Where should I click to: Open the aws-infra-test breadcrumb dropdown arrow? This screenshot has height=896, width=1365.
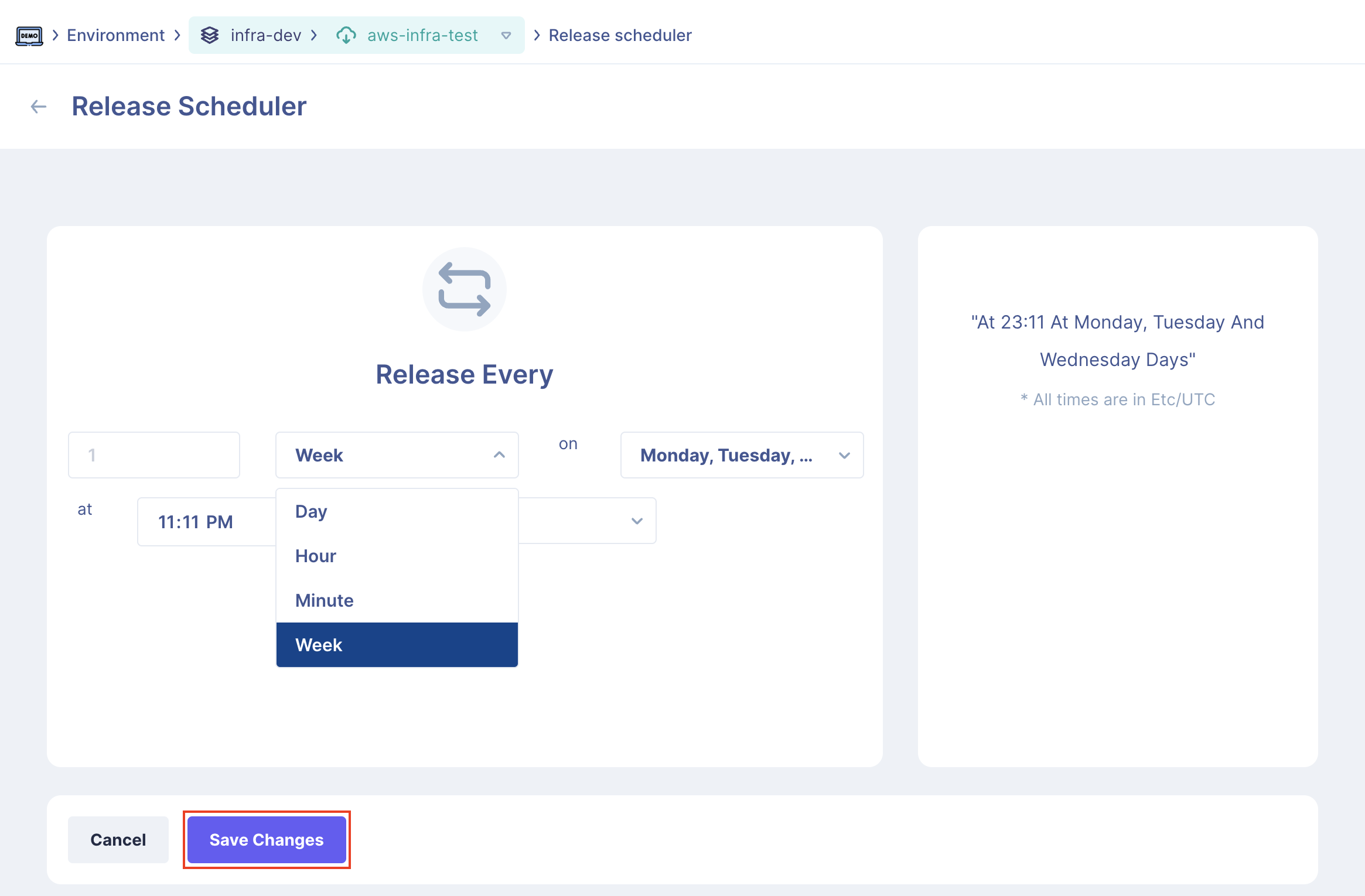[x=506, y=36]
